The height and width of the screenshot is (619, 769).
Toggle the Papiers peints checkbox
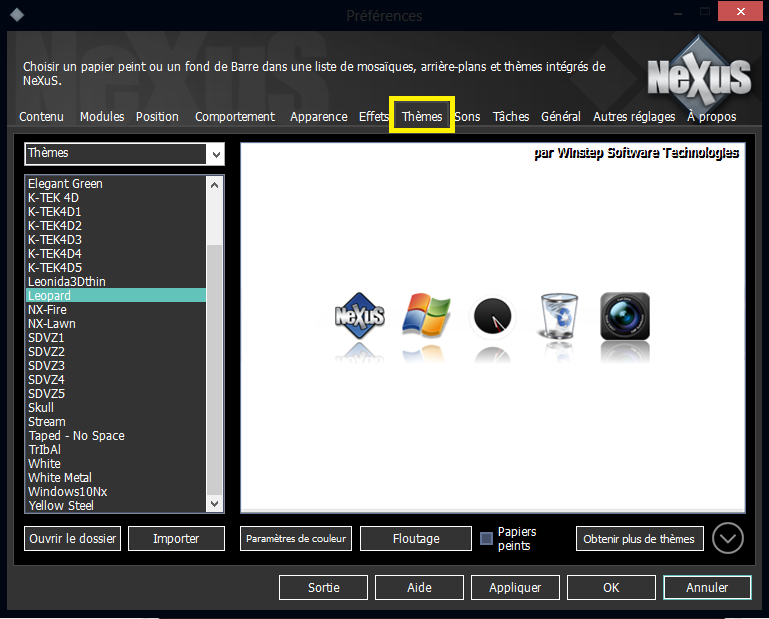pyautogui.click(x=486, y=539)
